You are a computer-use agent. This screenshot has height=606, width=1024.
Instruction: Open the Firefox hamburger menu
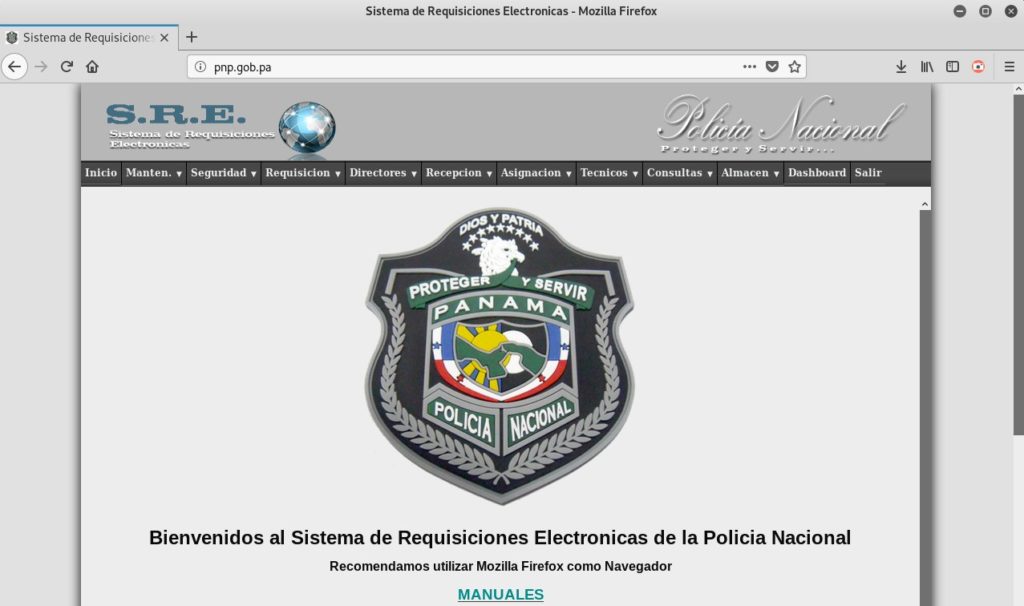pos(1009,67)
